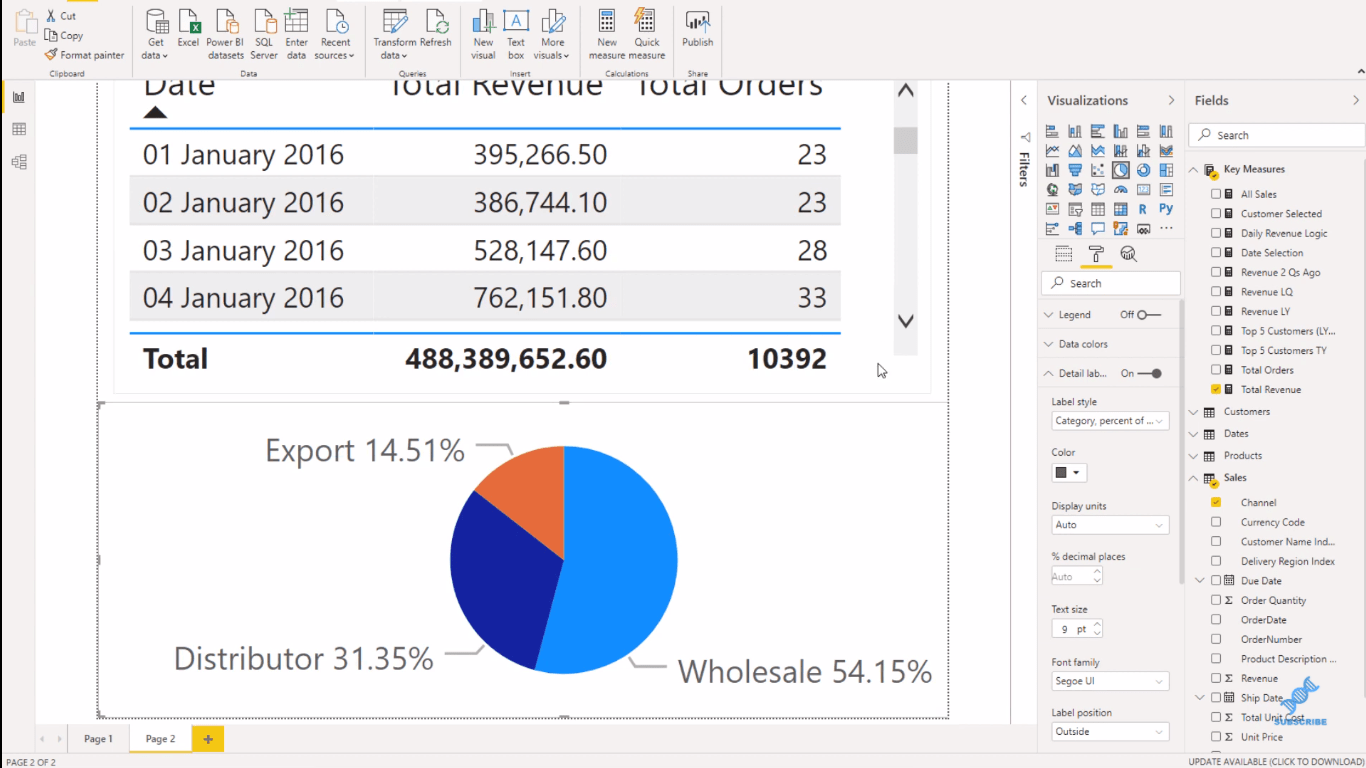
Task: Check the All Sales measure checkbox
Action: (1216, 194)
